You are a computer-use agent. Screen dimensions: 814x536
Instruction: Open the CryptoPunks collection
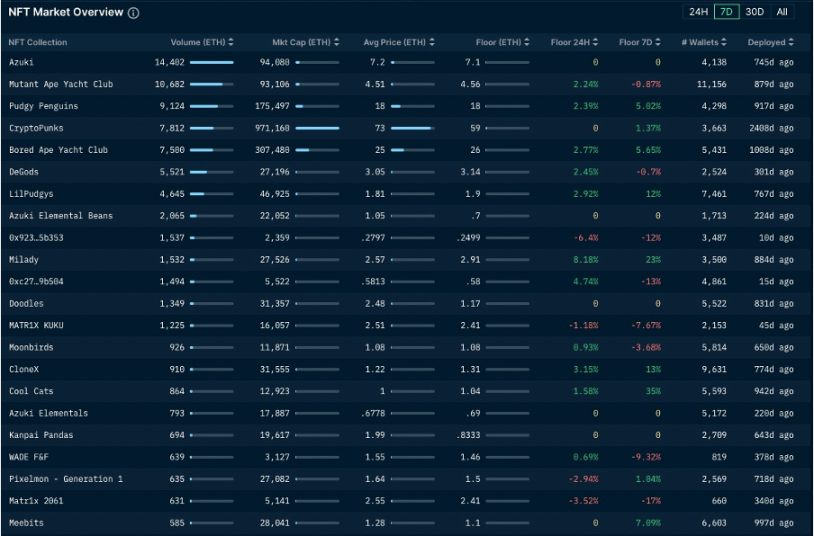coord(36,128)
